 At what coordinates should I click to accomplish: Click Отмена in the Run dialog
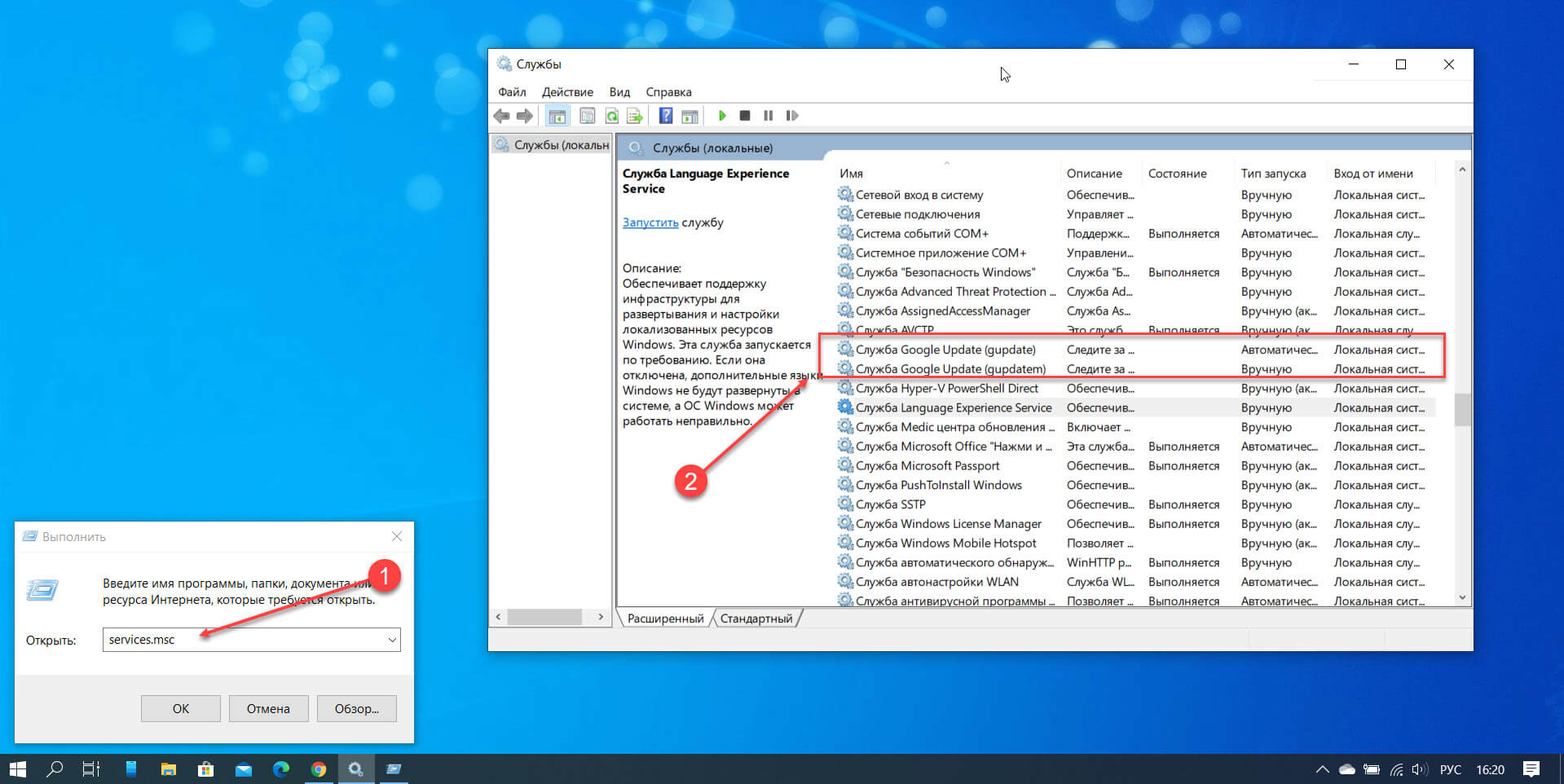pos(269,709)
